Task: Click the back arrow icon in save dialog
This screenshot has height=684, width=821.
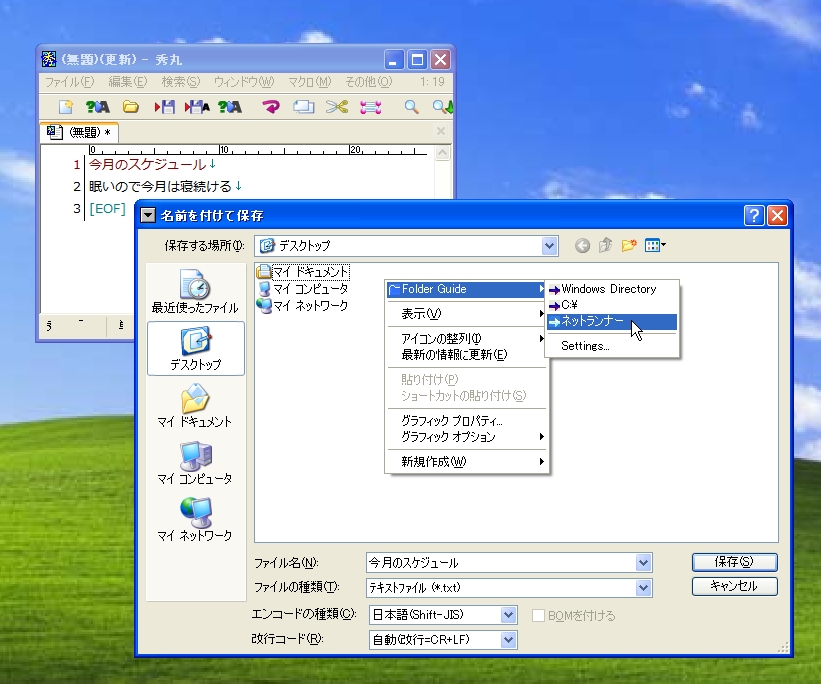Action: coord(582,245)
